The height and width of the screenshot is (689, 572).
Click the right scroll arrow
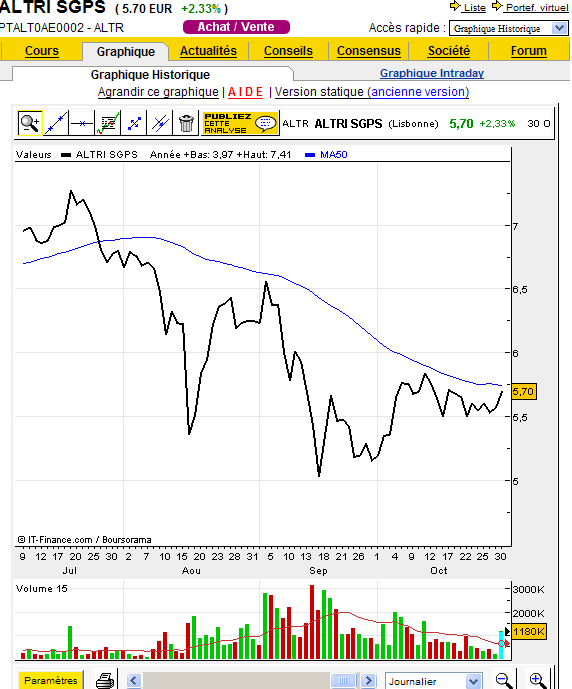point(369,681)
